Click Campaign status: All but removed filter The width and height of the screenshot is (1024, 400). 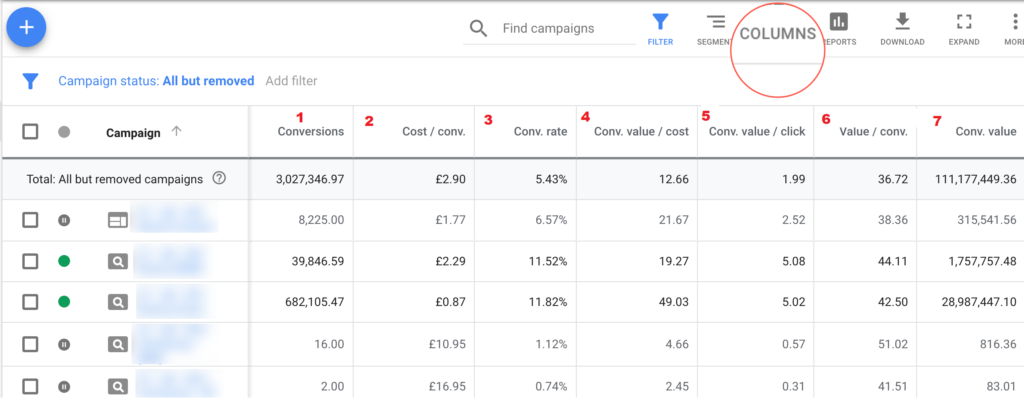tap(156, 81)
